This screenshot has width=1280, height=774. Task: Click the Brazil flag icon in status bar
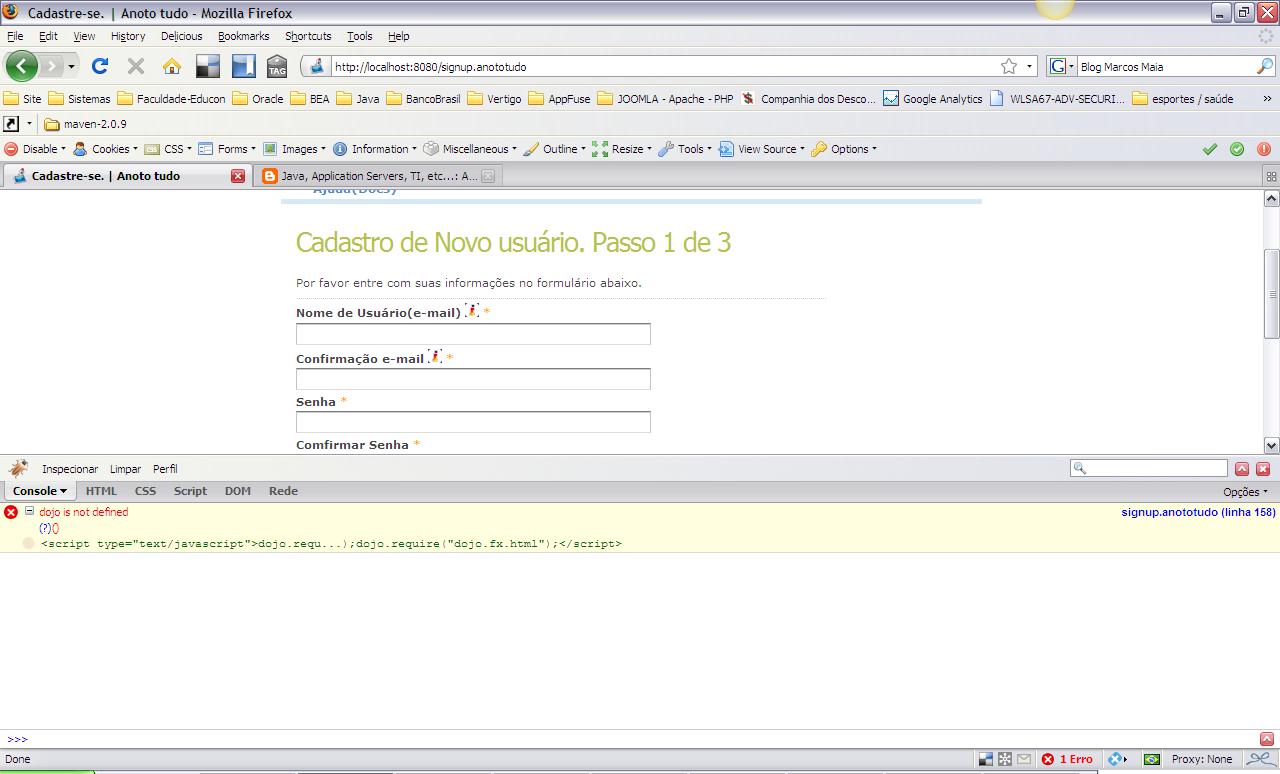click(x=1151, y=759)
